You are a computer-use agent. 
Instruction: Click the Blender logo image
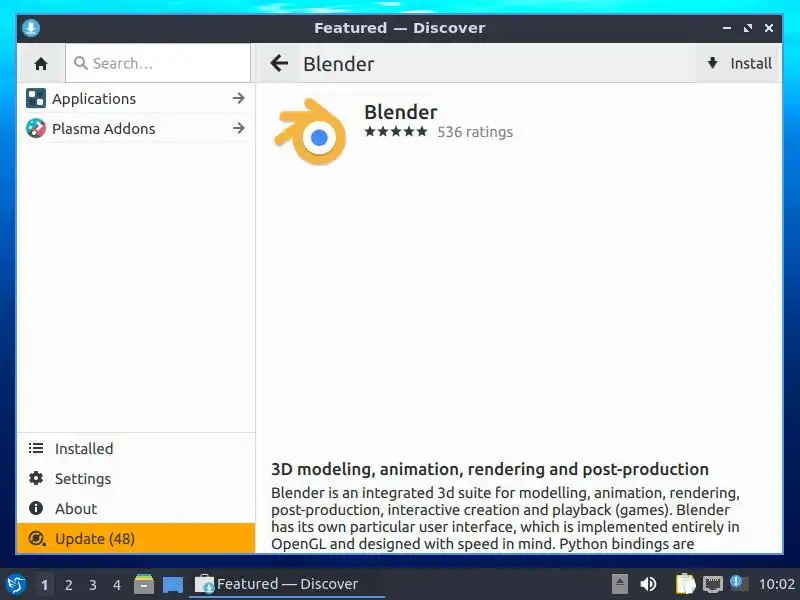310,132
